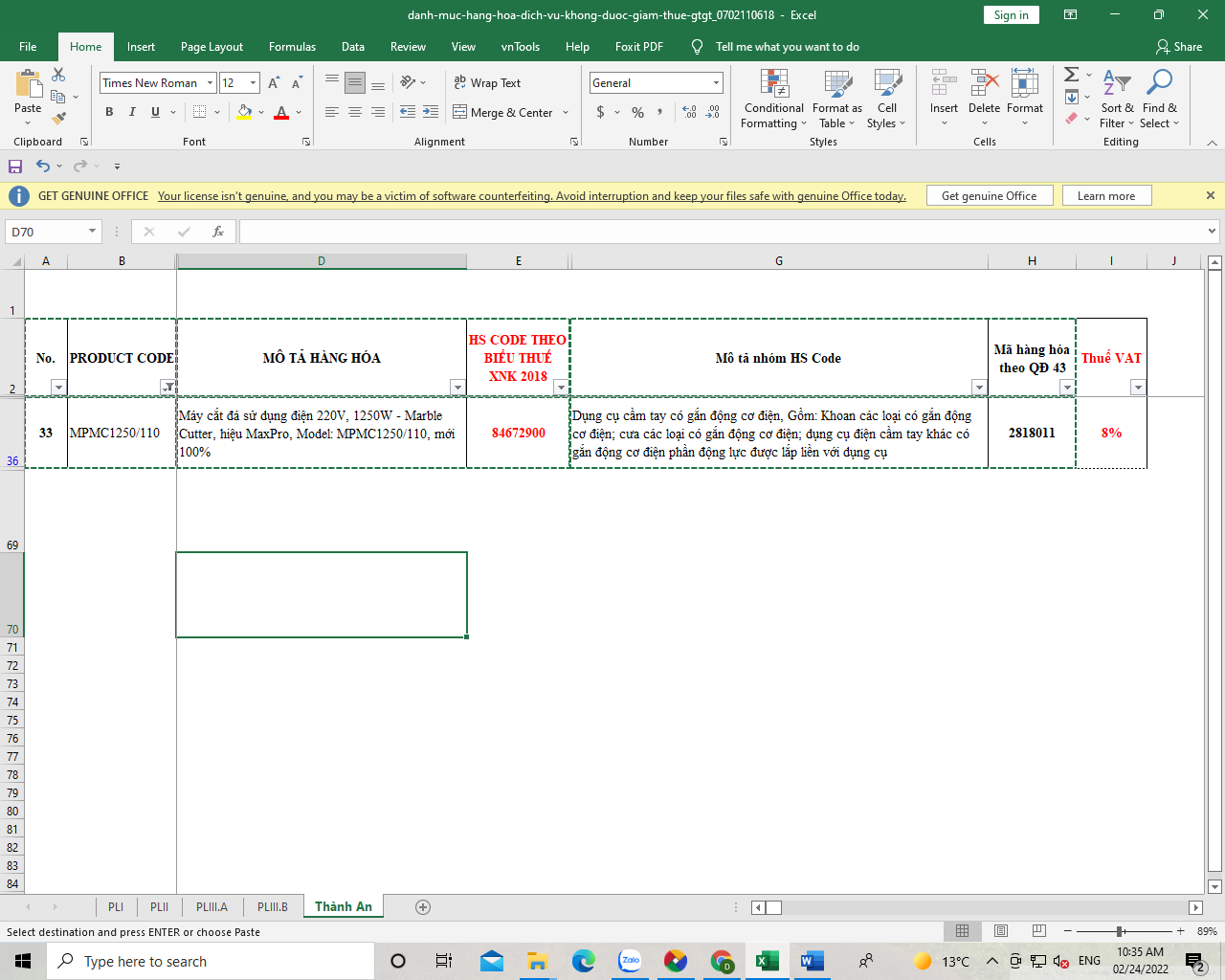Click the Increase Decimal icon

click(689, 112)
